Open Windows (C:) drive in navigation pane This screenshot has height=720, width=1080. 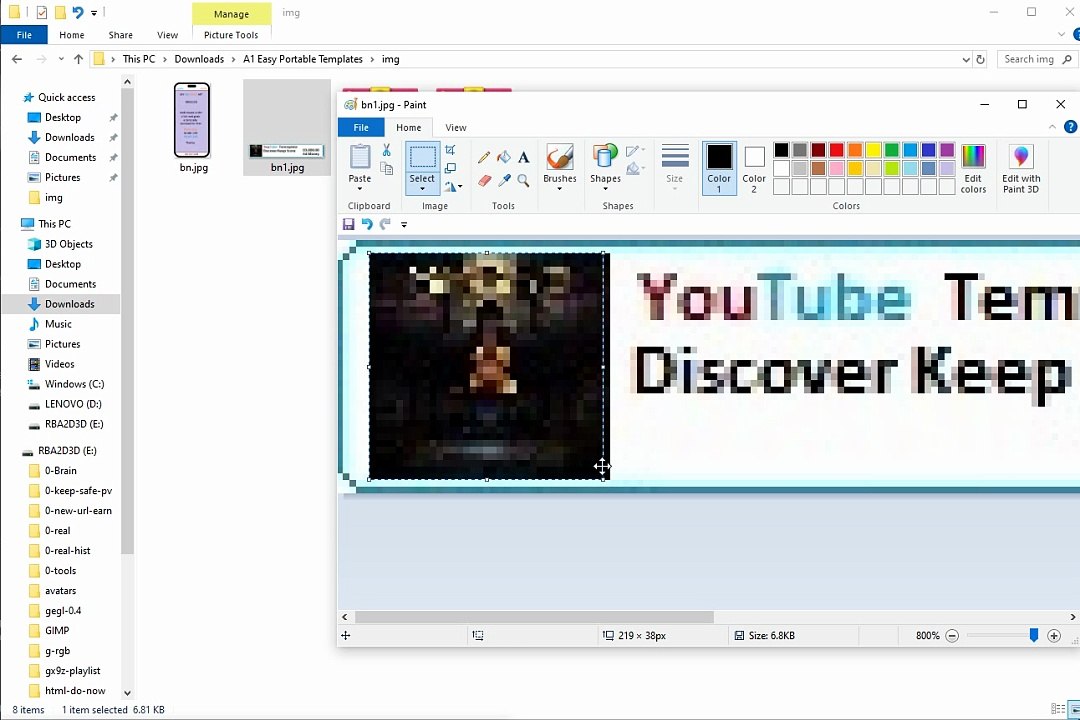click(74, 384)
